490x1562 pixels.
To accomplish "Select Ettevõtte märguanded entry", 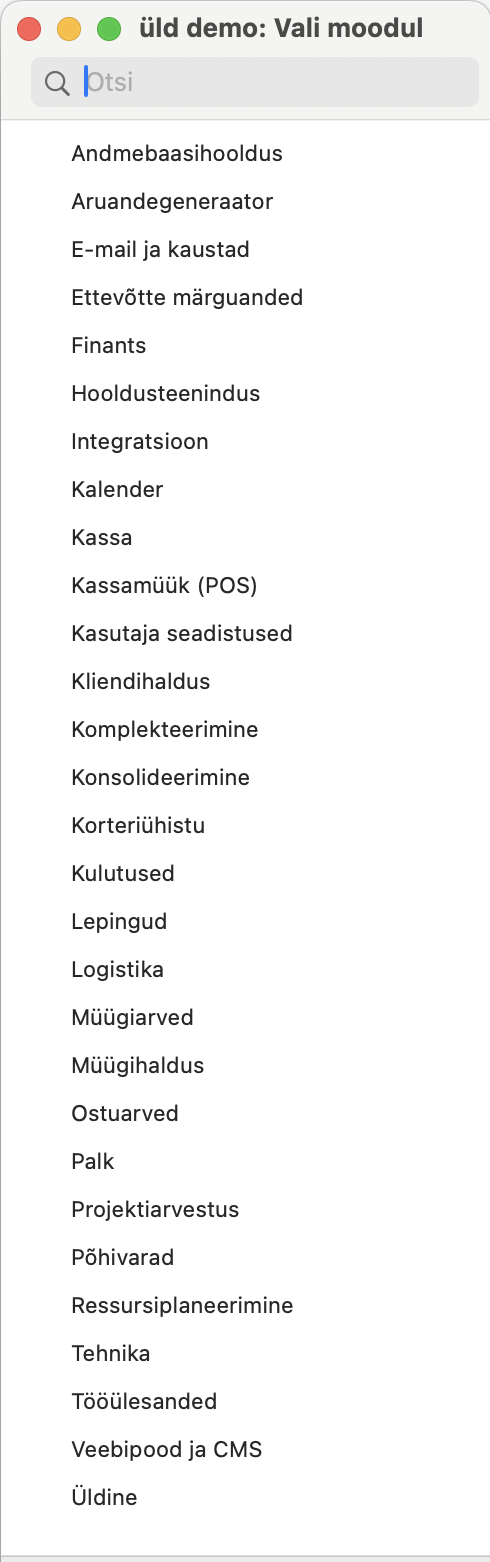I will coord(187,298).
